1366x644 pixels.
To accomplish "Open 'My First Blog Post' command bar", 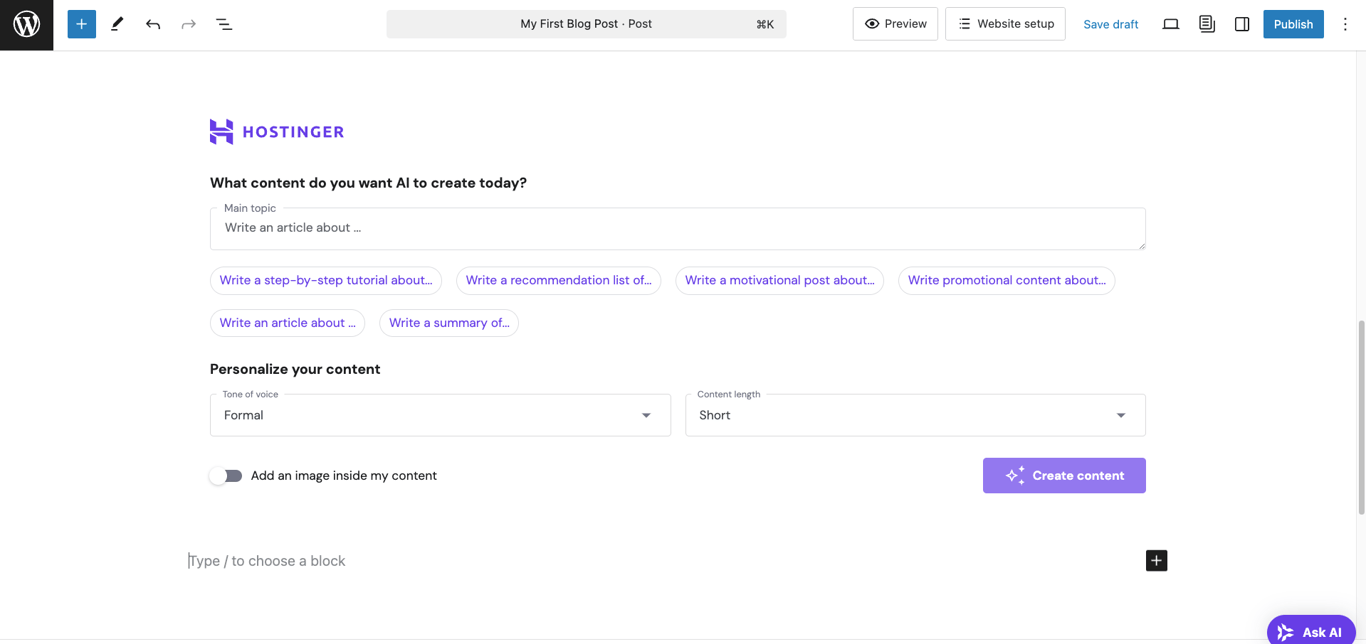I will [586, 23].
